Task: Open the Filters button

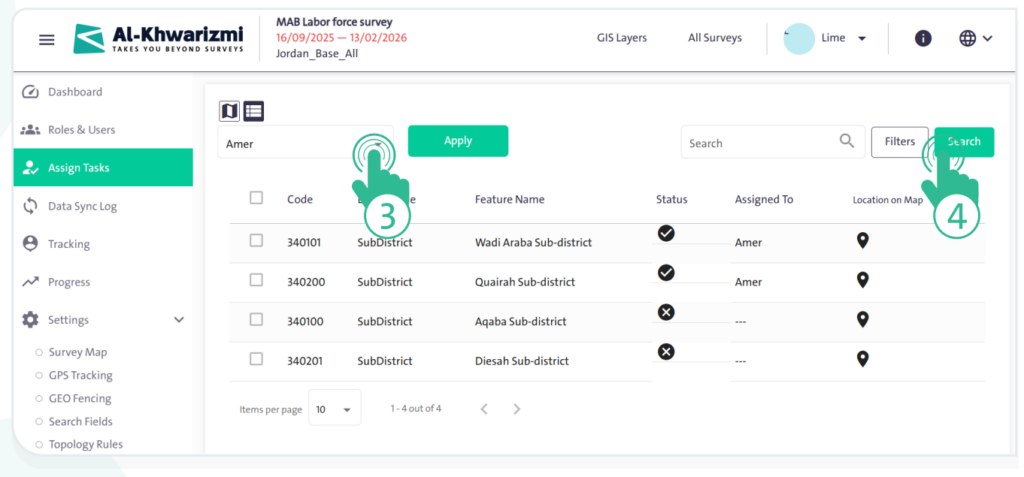Action: [899, 142]
